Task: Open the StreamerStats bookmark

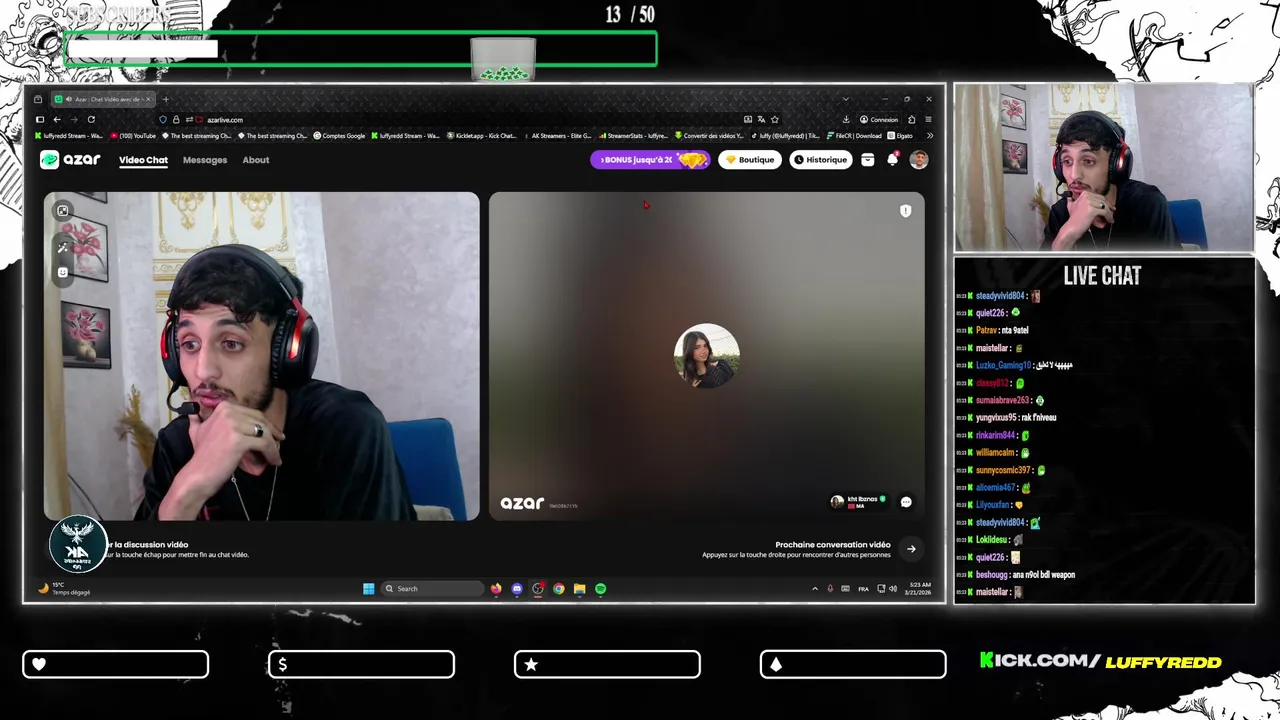Action: (x=632, y=135)
